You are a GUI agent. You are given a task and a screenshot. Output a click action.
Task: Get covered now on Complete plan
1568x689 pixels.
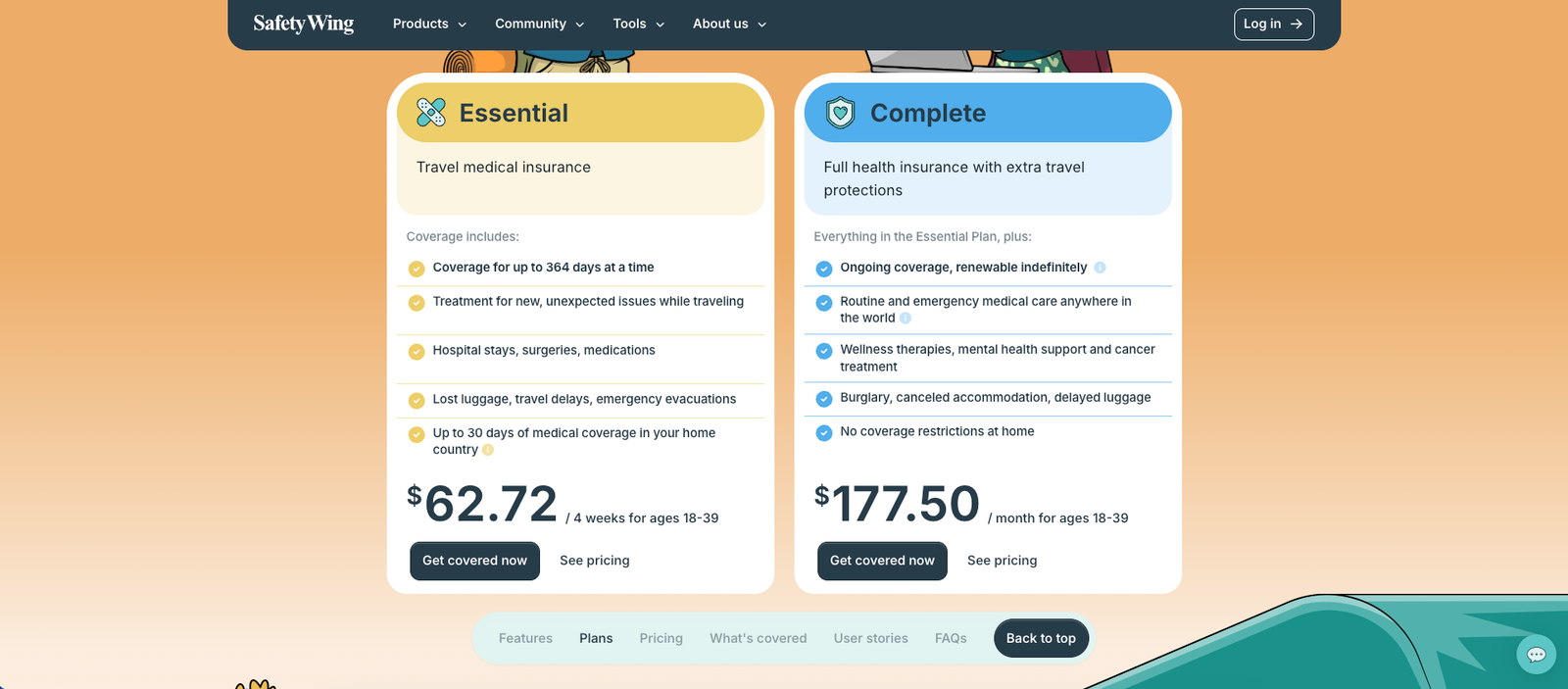(882, 561)
